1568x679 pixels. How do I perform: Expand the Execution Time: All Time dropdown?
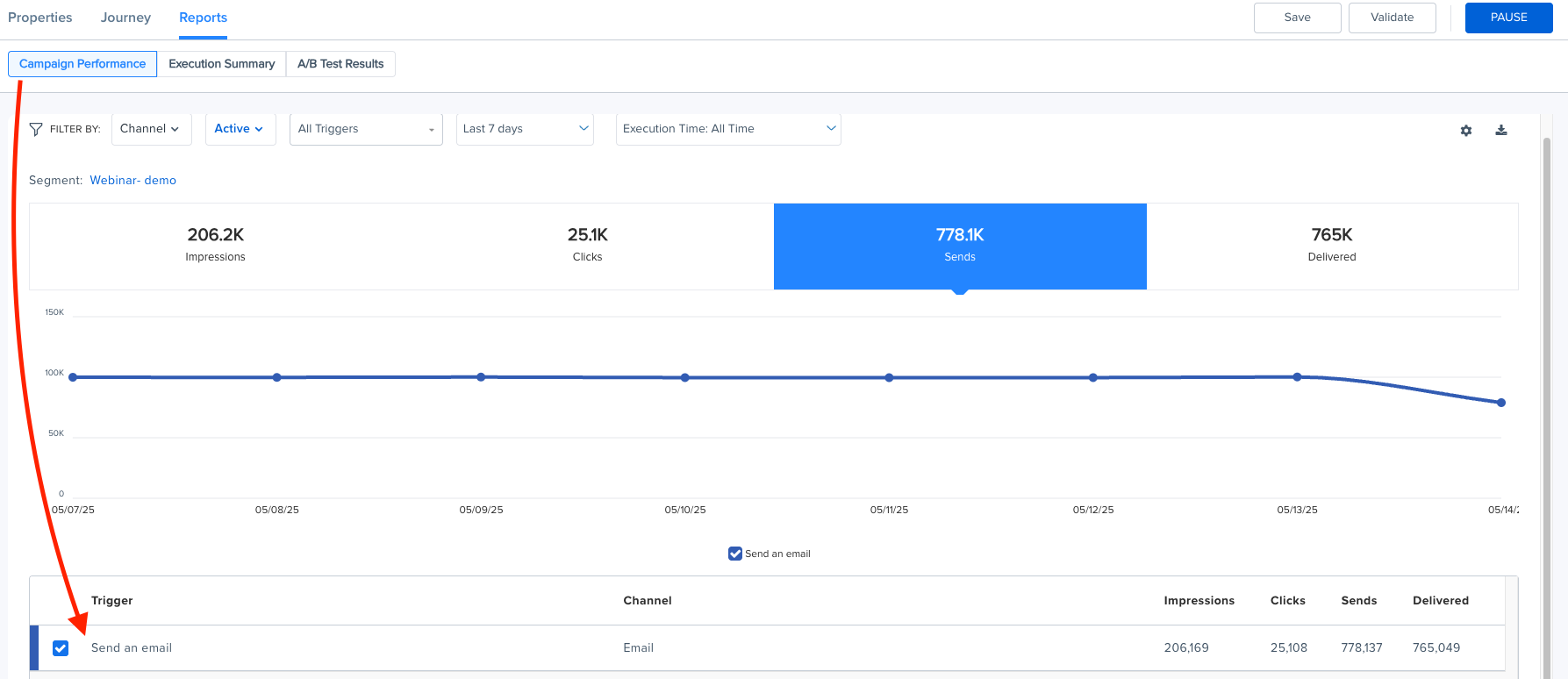pos(728,129)
